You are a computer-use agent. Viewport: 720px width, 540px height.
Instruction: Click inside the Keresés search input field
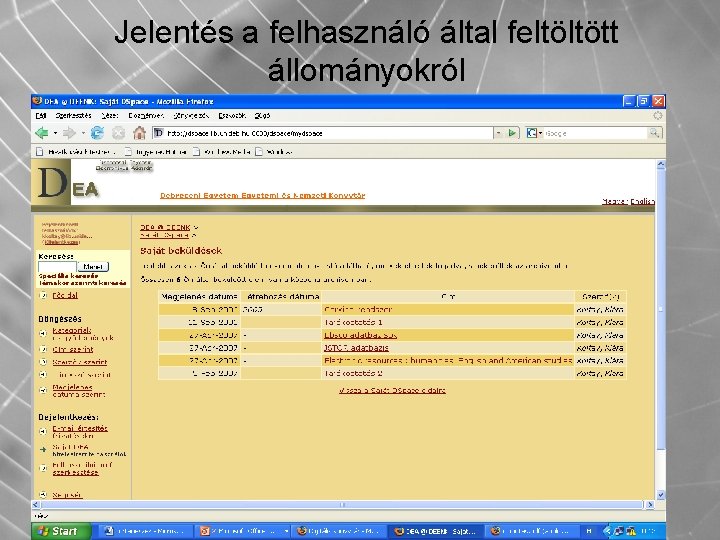tap(57, 266)
